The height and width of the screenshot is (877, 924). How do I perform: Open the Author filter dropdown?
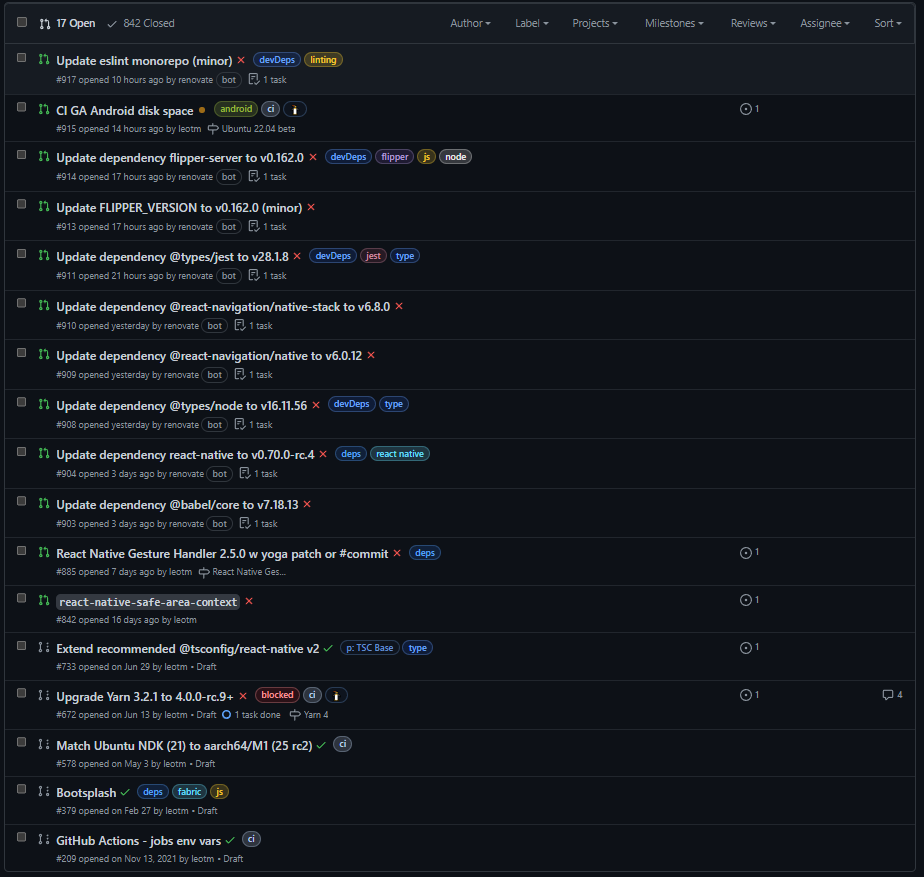470,23
